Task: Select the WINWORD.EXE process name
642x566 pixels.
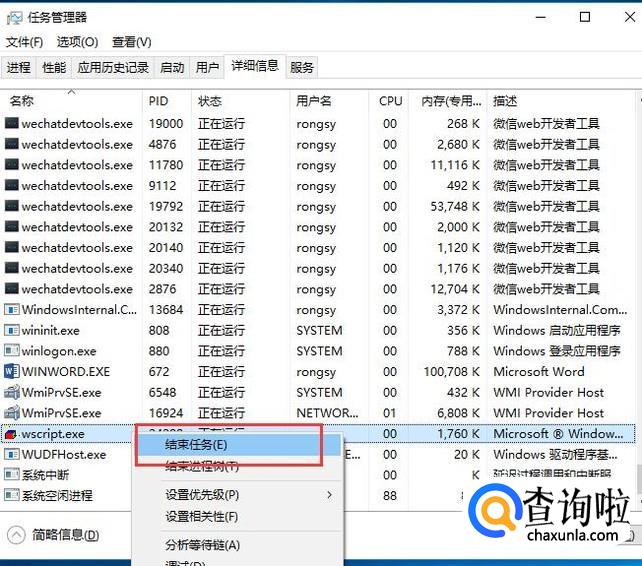Action: (66, 371)
